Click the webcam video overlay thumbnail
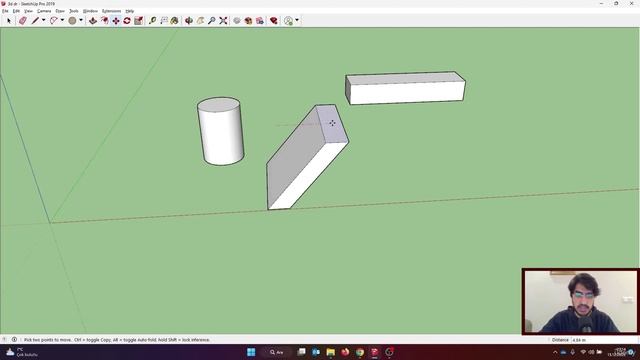Image resolution: width=640 pixels, height=360 pixels. click(x=580, y=302)
